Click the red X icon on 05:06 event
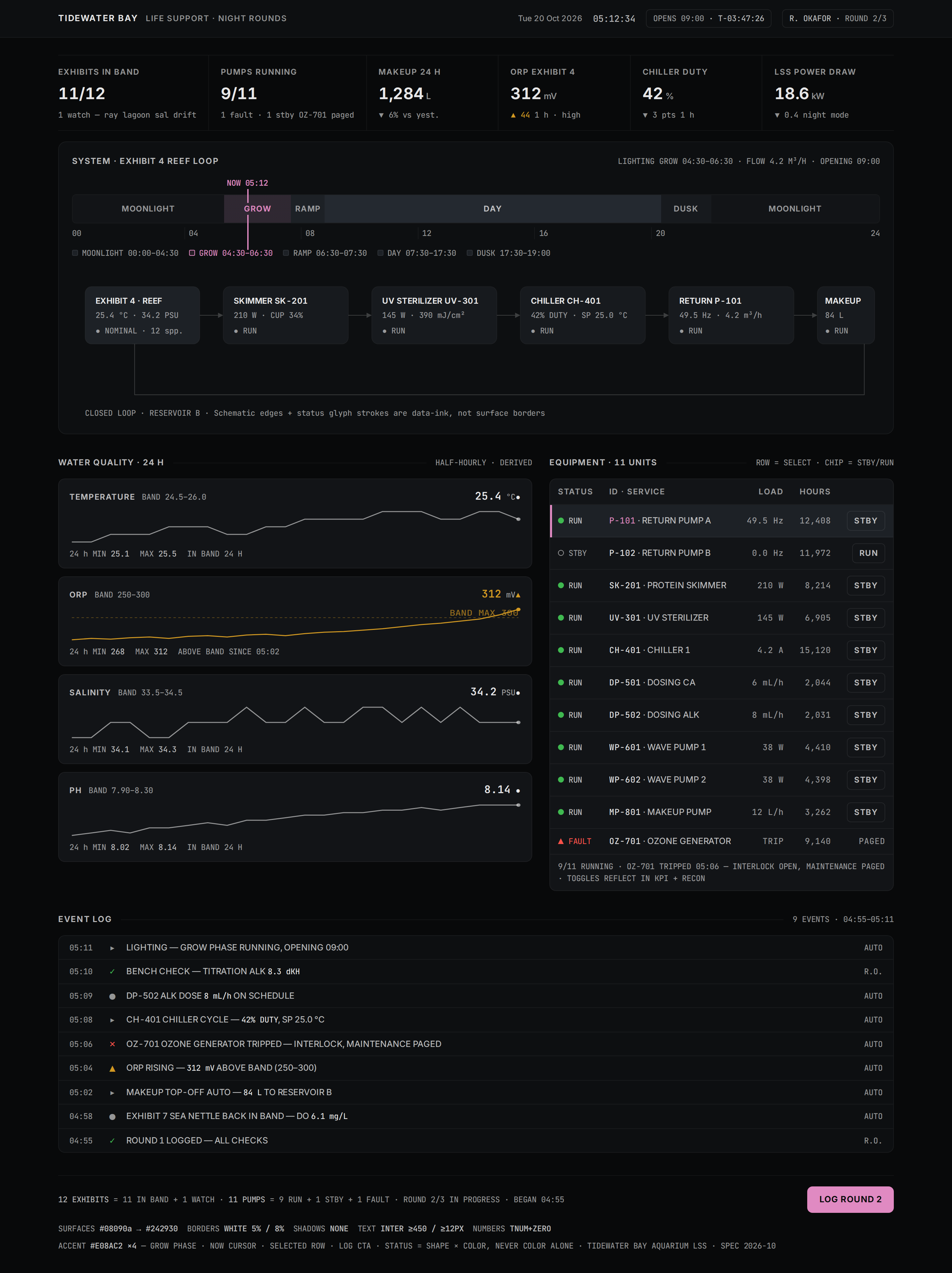Image resolution: width=952 pixels, height=1273 pixels. pos(112,1044)
